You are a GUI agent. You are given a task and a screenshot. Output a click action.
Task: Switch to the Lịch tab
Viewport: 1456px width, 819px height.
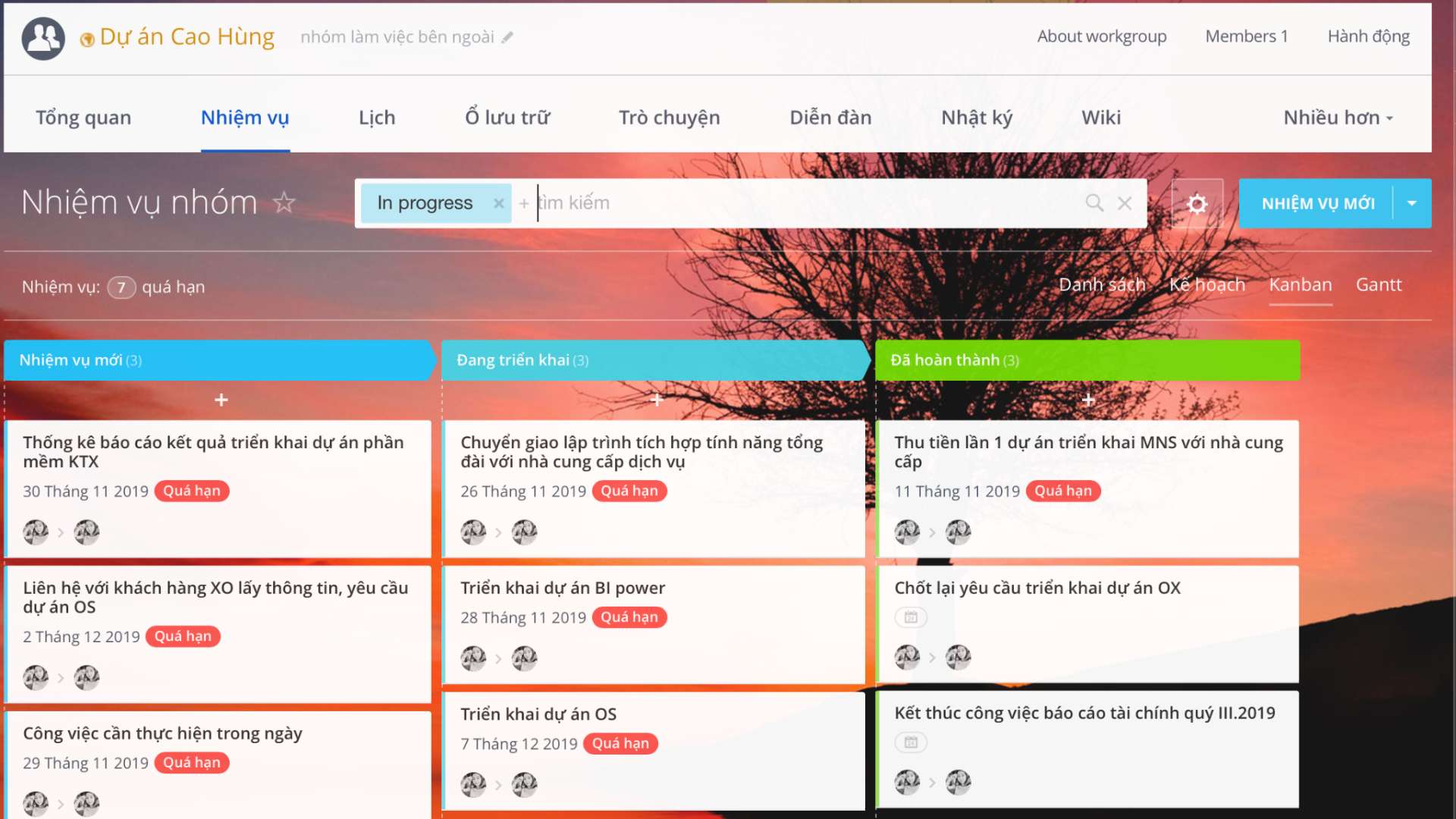click(377, 118)
